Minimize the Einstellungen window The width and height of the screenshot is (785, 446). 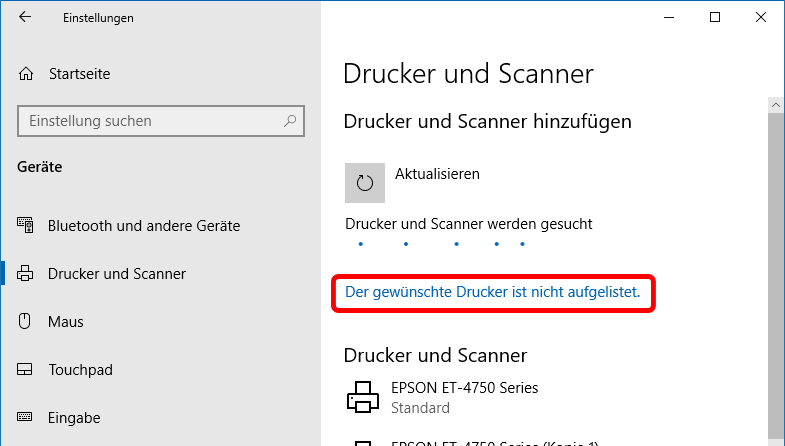pos(668,18)
